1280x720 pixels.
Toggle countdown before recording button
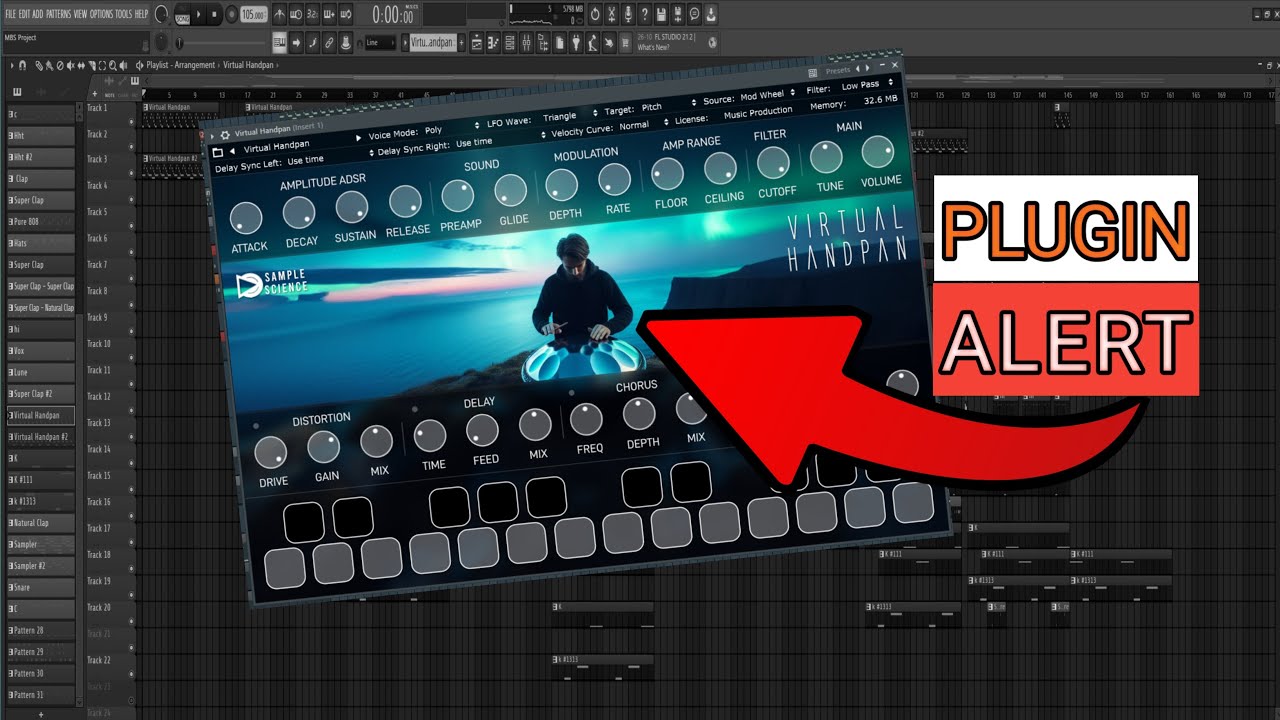312,14
